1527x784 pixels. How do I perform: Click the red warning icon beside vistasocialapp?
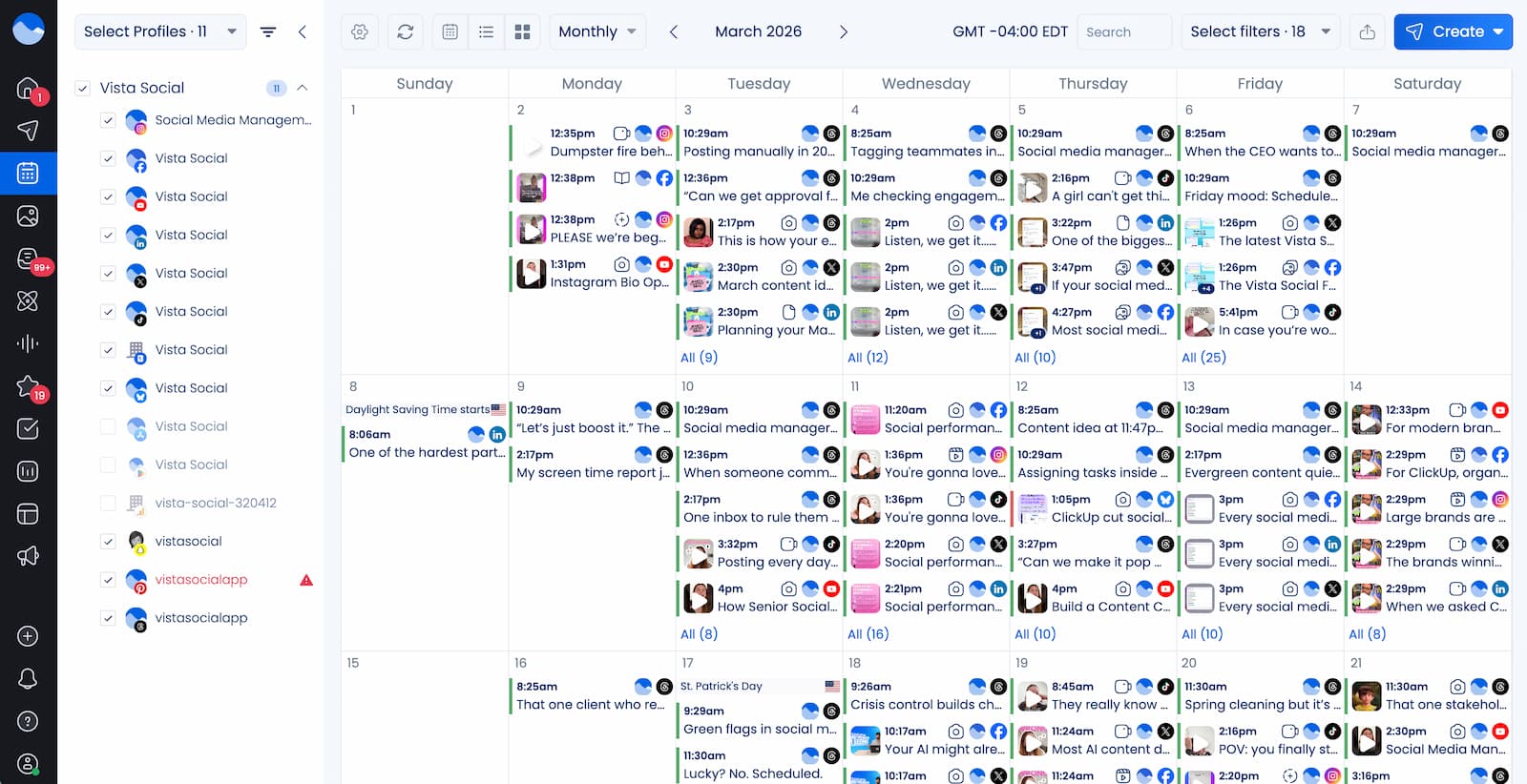(306, 580)
